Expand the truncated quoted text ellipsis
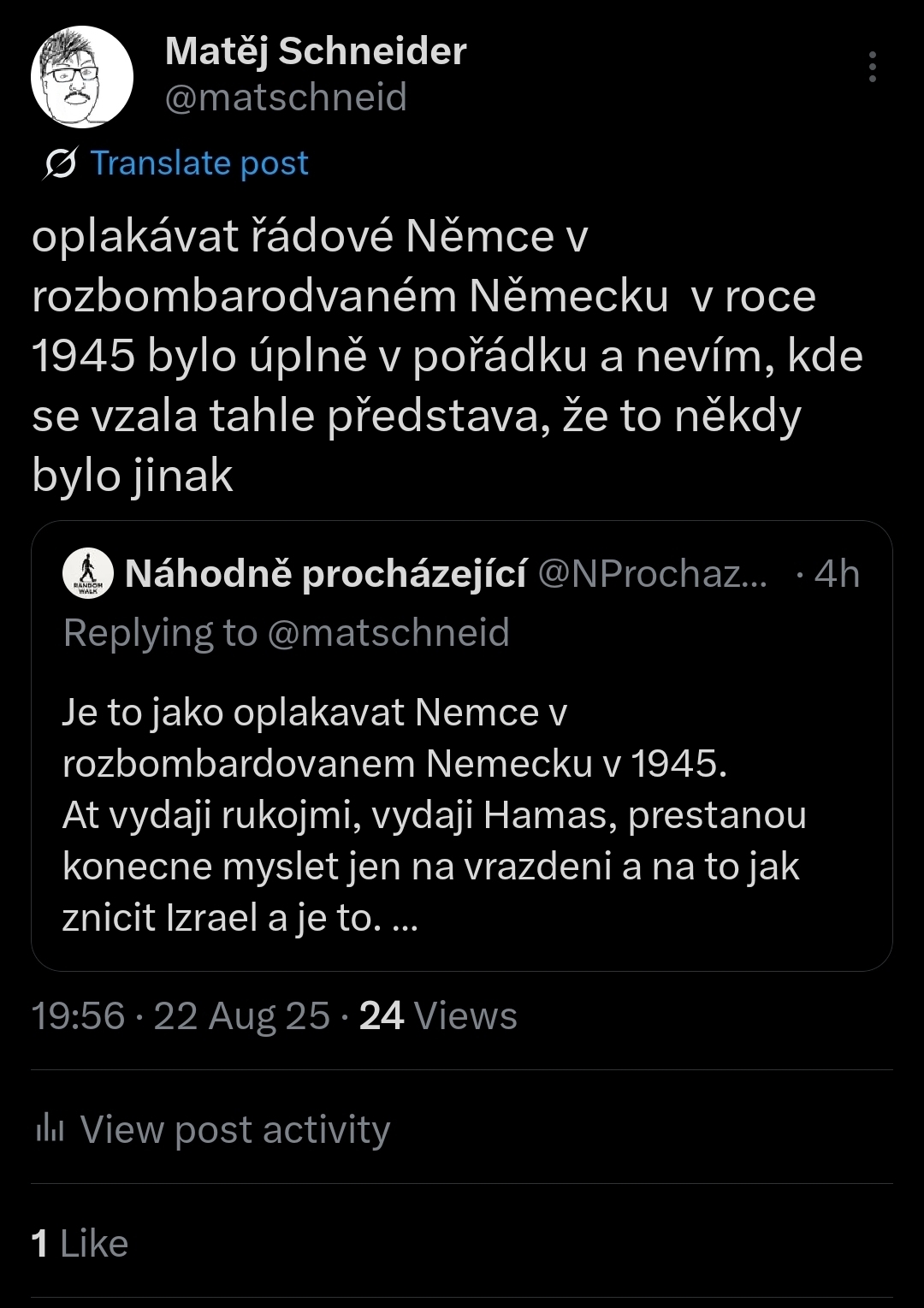The width and height of the screenshot is (924, 1308). click(x=408, y=918)
